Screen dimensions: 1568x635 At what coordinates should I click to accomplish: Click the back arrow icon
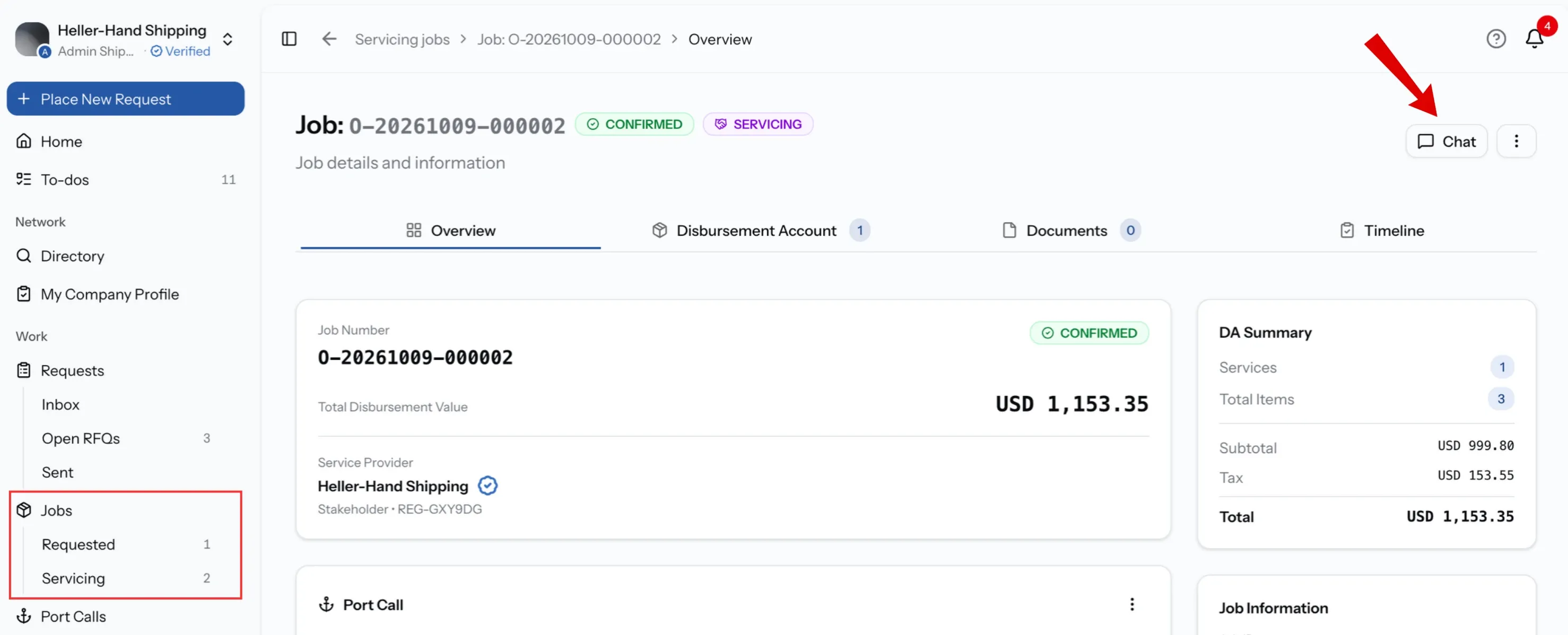coord(329,39)
